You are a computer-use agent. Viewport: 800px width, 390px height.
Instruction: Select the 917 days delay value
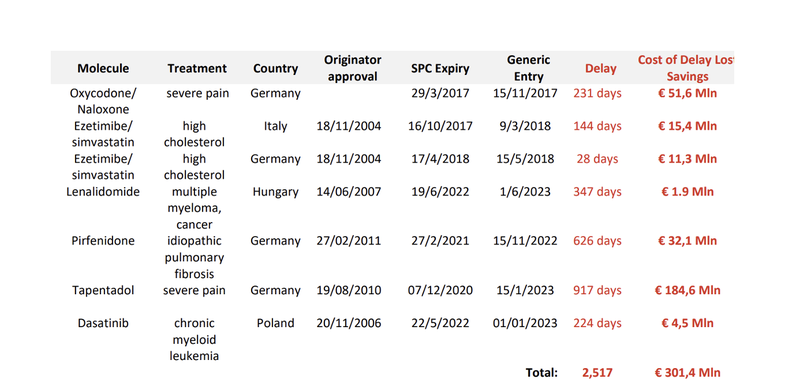(x=597, y=290)
